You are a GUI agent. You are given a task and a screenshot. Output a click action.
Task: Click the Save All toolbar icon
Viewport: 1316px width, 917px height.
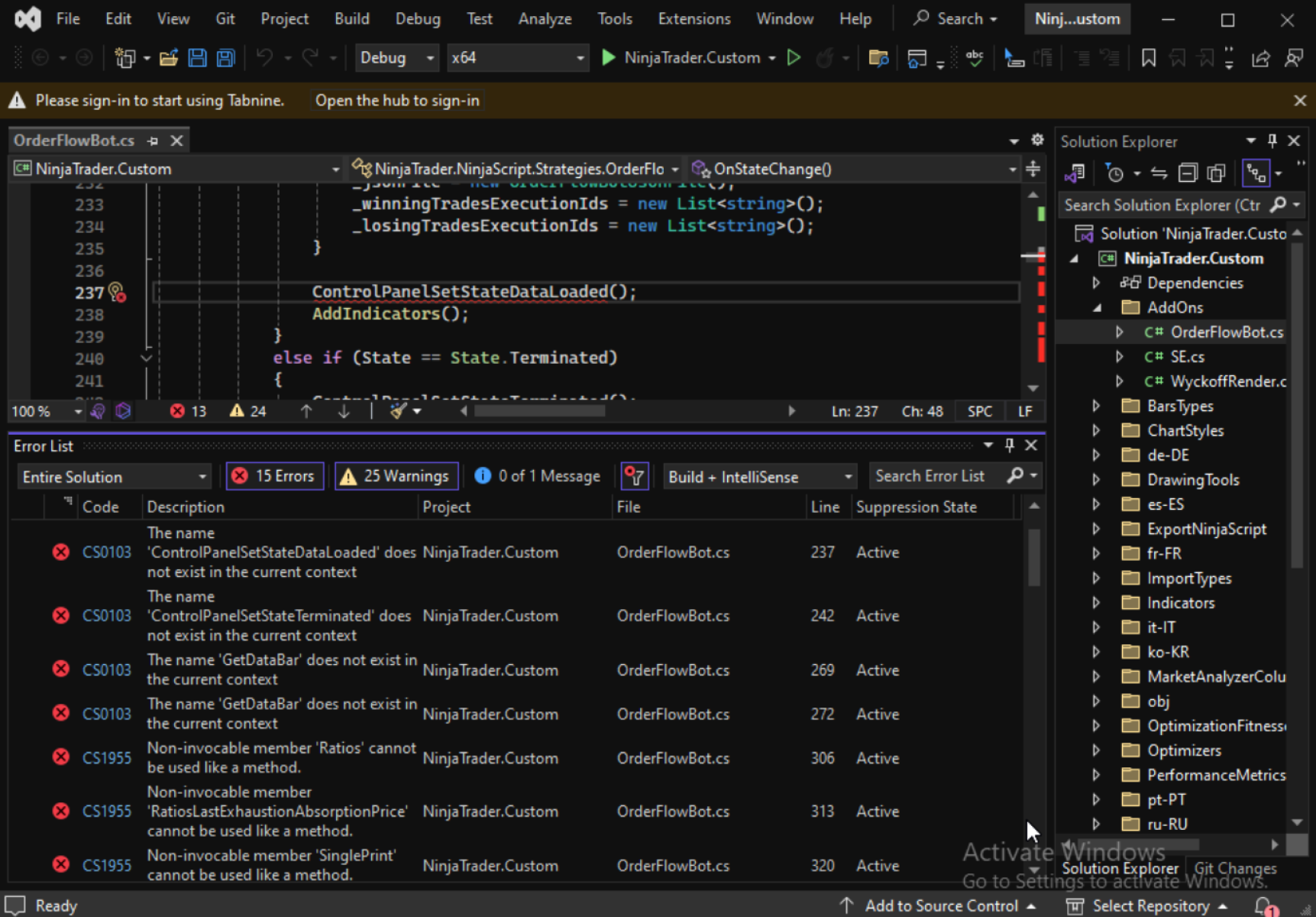pos(225,58)
